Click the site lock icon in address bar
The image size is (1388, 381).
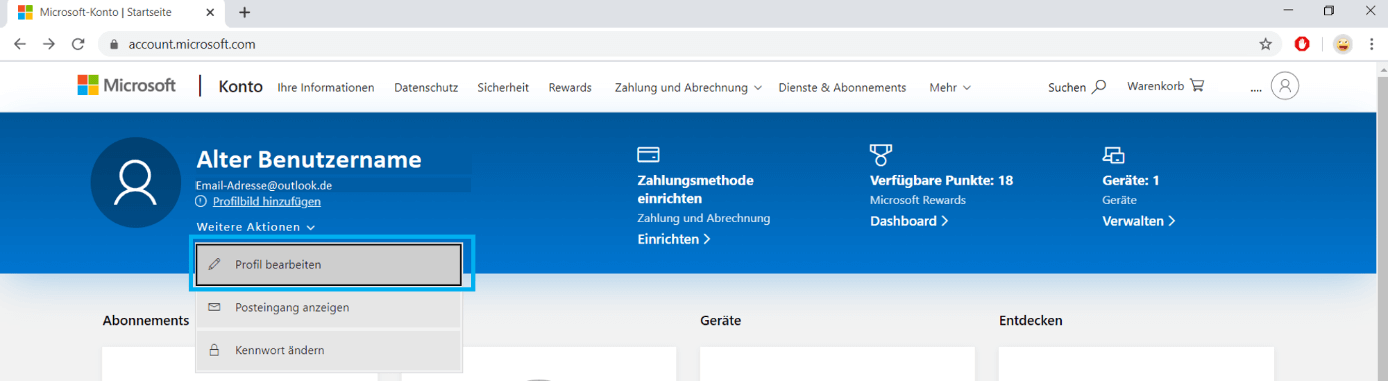click(113, 44)
